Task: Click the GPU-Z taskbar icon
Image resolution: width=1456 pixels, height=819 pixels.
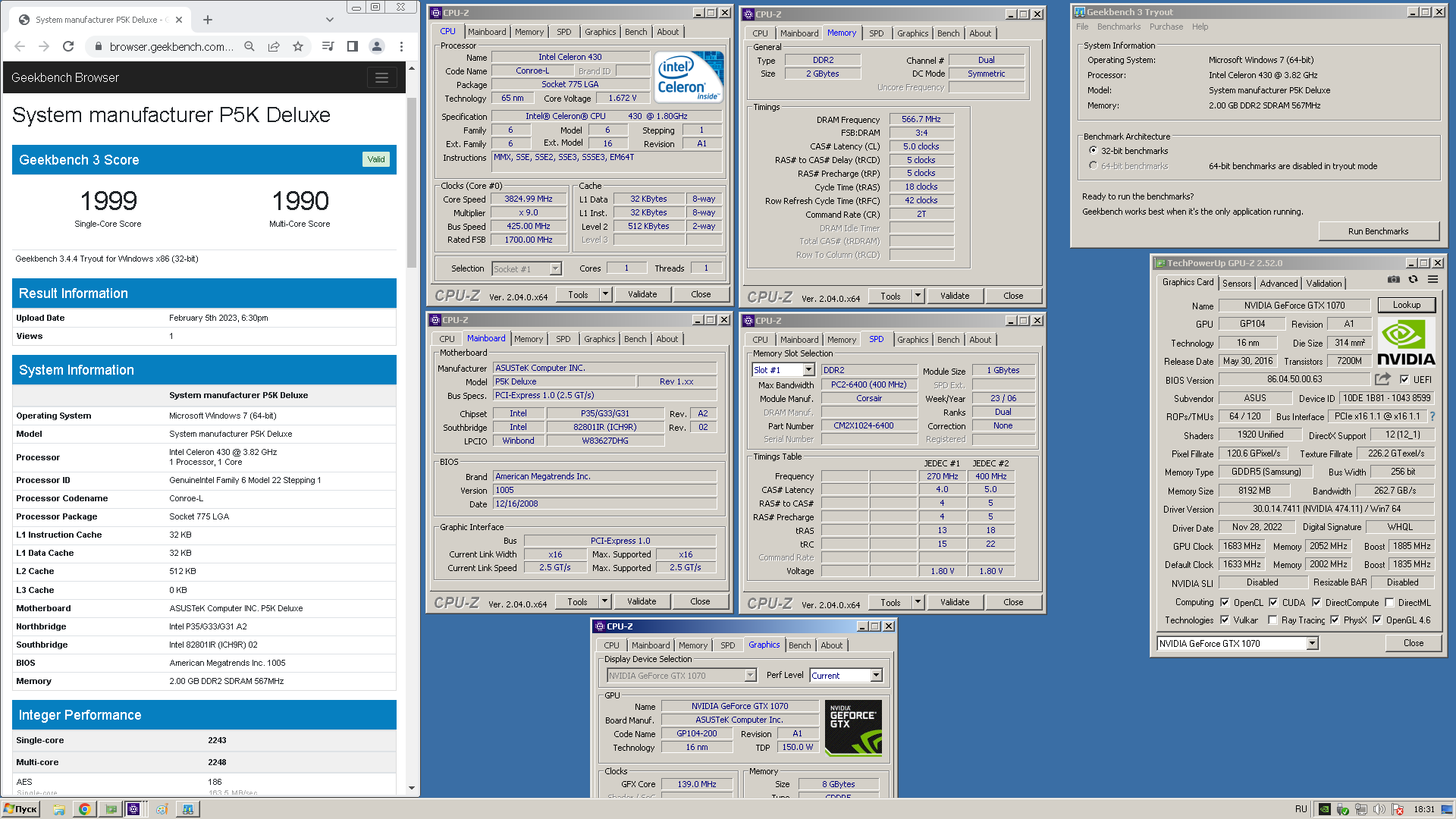Action: click(111, 809)
